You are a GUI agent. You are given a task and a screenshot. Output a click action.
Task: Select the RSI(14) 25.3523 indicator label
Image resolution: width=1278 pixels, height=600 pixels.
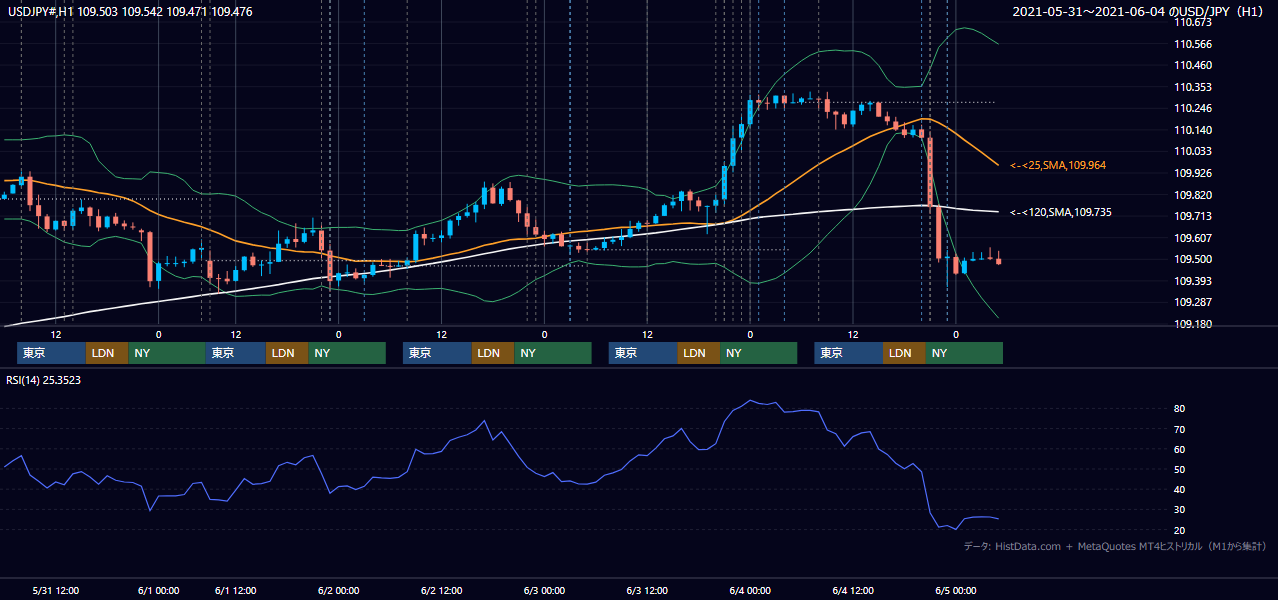click(x=44, y=380)
